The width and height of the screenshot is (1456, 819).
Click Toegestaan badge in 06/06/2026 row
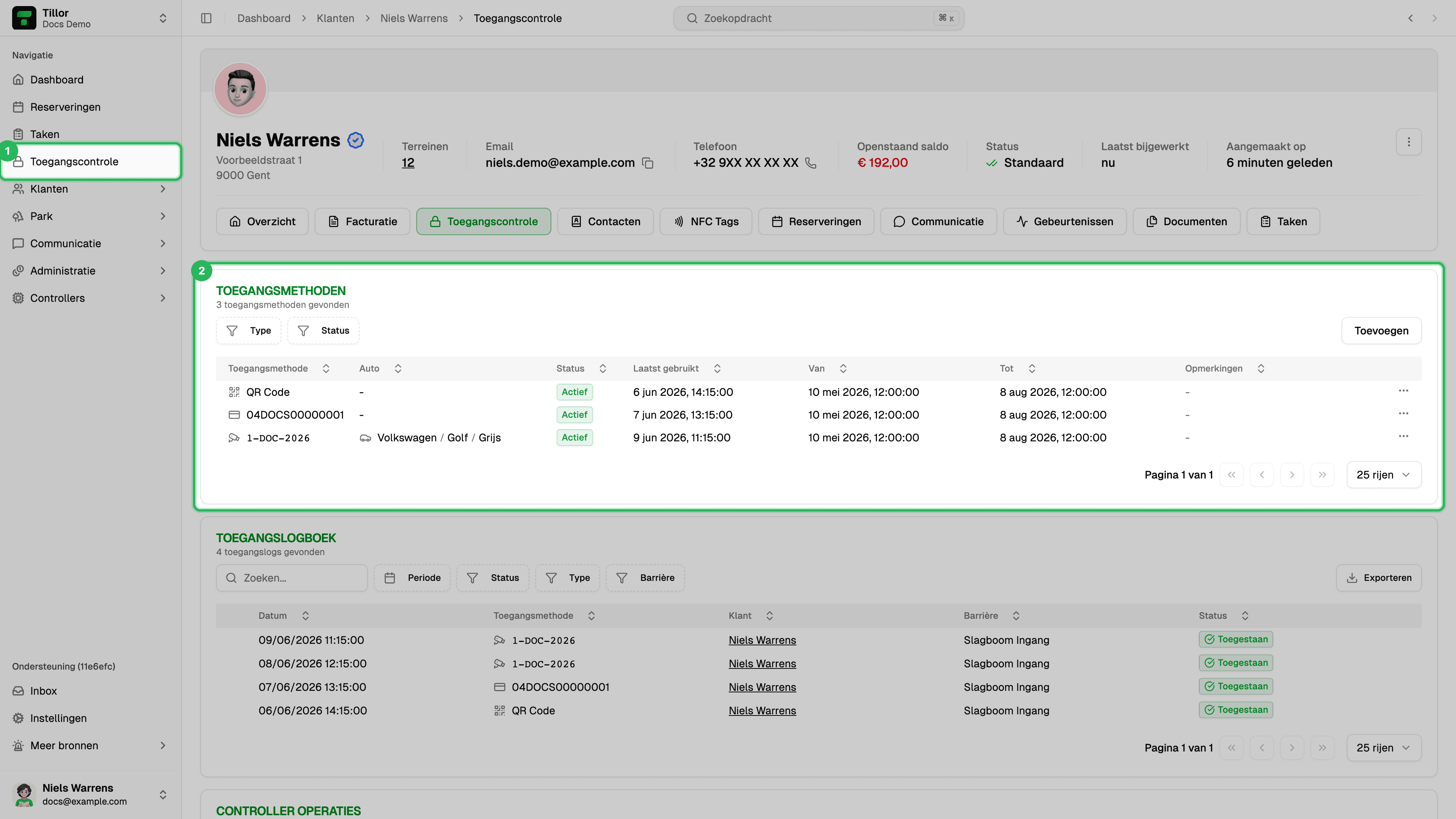click(1236, 710)
